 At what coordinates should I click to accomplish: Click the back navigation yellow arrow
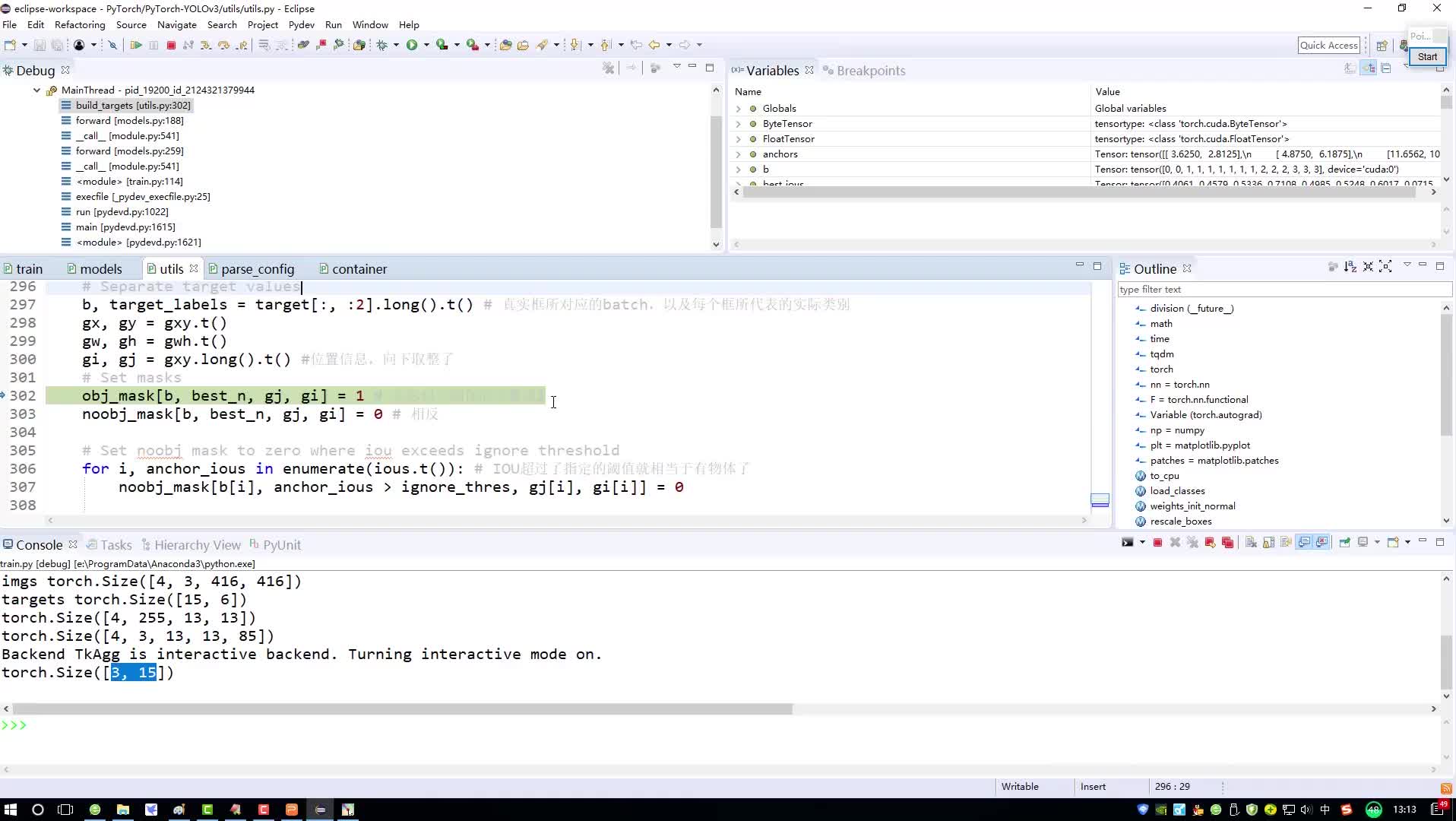coord(654,45)
